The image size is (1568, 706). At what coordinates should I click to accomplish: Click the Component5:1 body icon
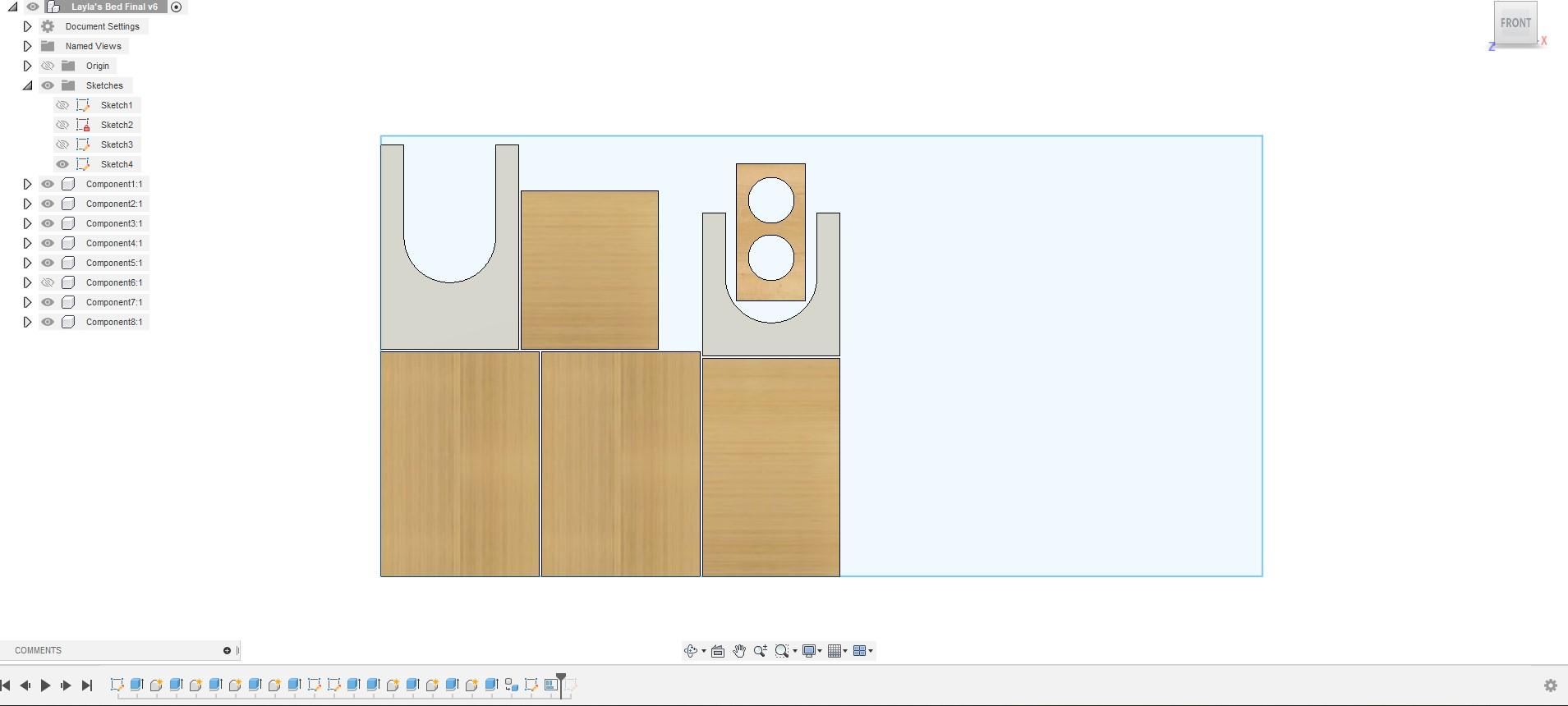pos(68,263)
